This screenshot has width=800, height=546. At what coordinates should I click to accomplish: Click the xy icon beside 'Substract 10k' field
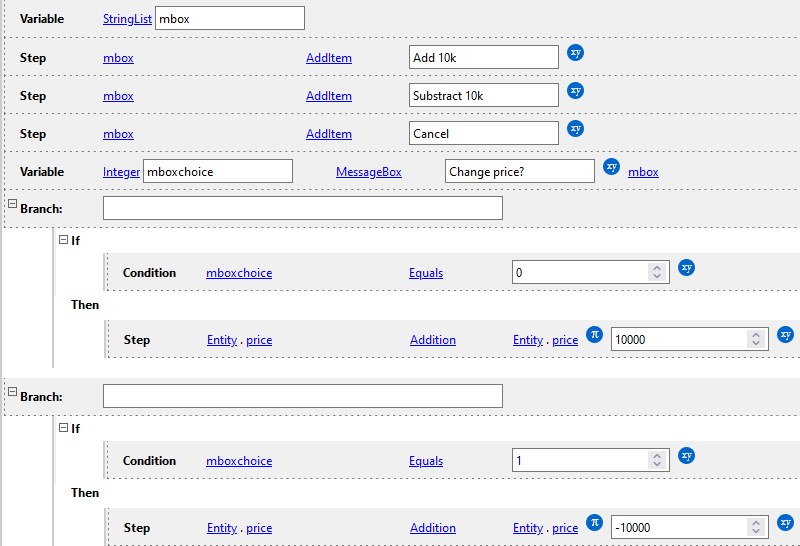pos(575,90)
